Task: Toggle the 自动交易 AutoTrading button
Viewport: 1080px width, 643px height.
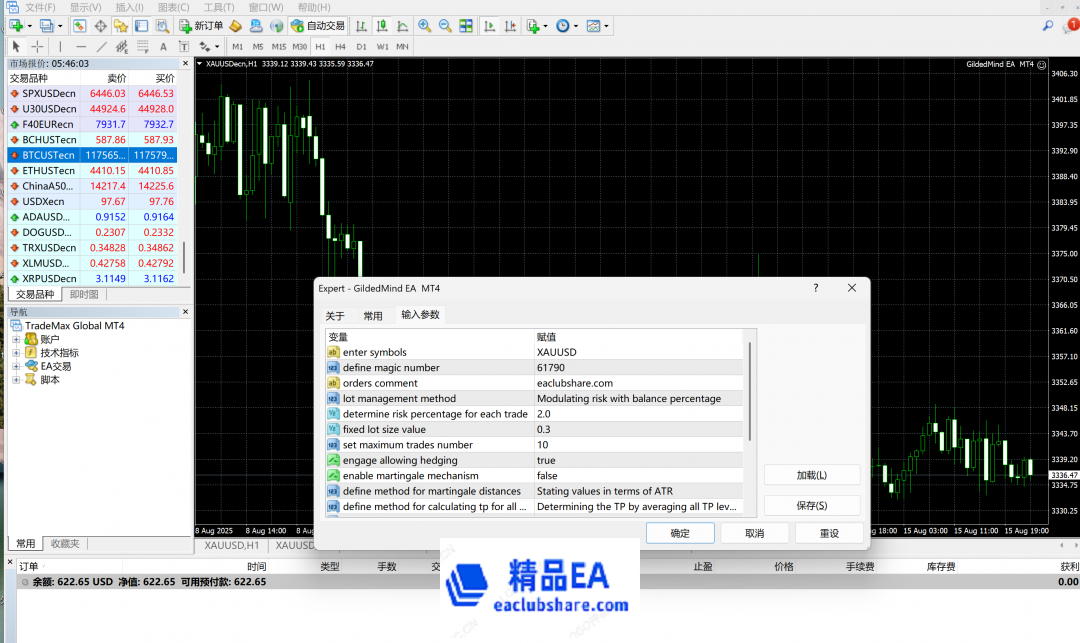Action: (x=318, y=25)
